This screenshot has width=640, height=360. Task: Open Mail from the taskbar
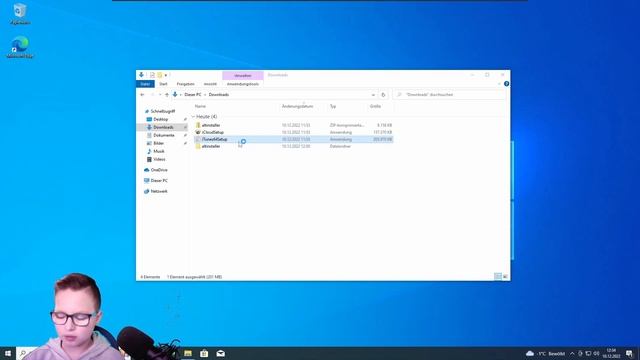(220, 353)
